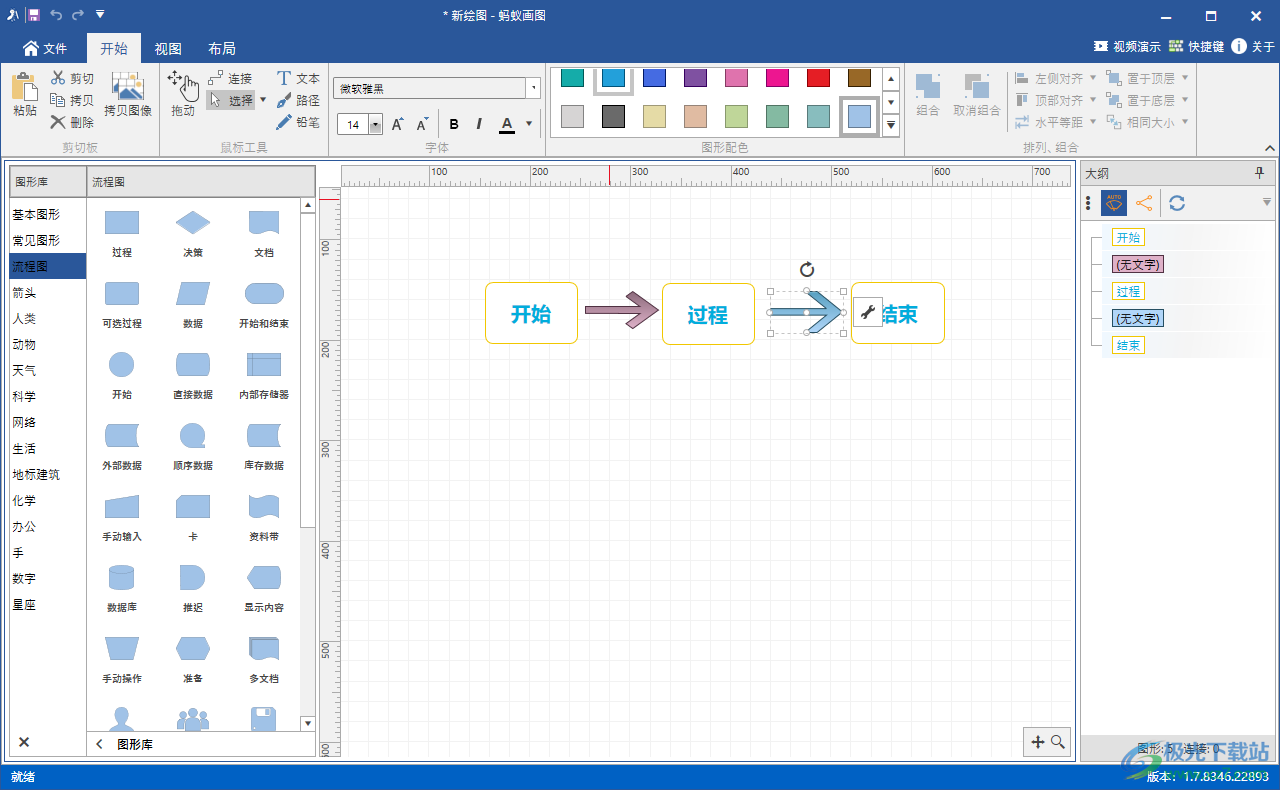Close the shape library with X
Image resolution: width=1280 pixels, height=790 pixels.
[x=24, y=742]
